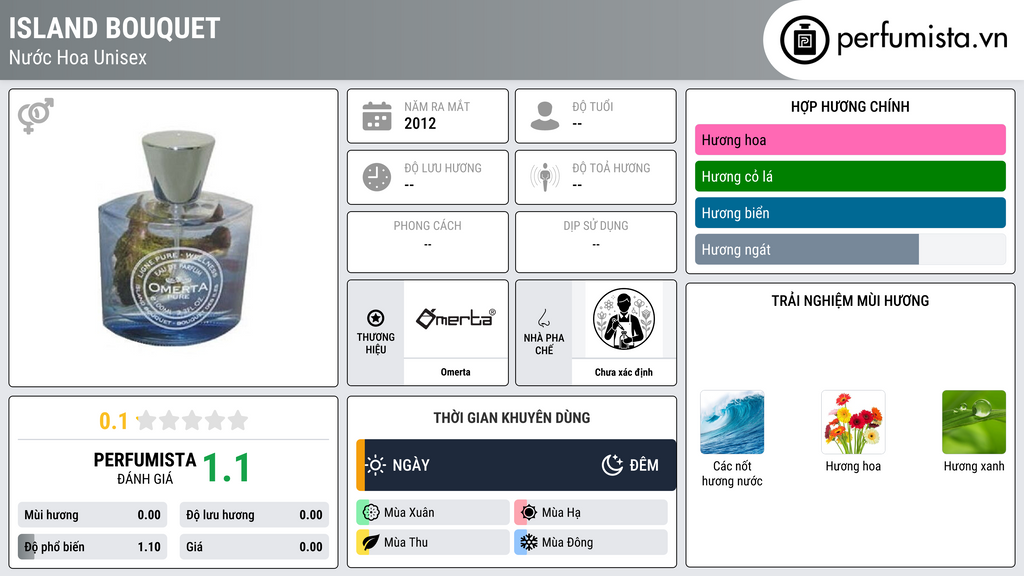
Task: Click the star rating row
Action: (192, 420)
